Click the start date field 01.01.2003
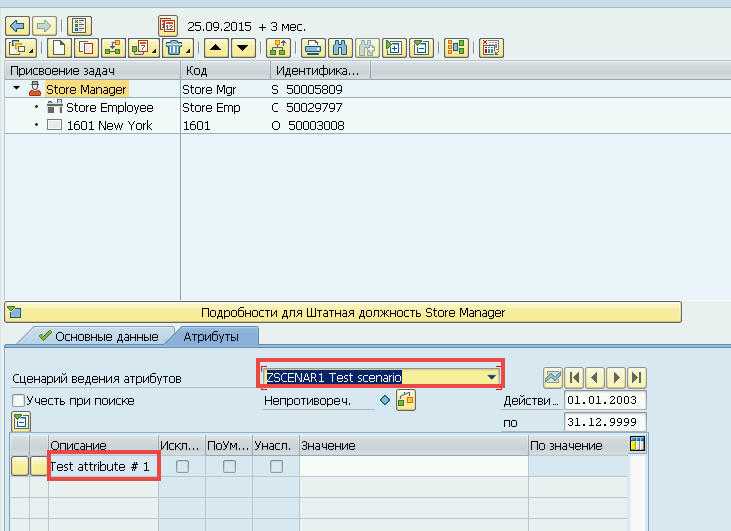The image size is (731, 531). 604,400
